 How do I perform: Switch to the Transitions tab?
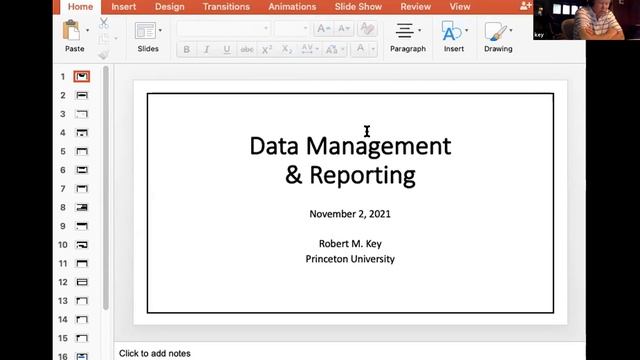226,7
